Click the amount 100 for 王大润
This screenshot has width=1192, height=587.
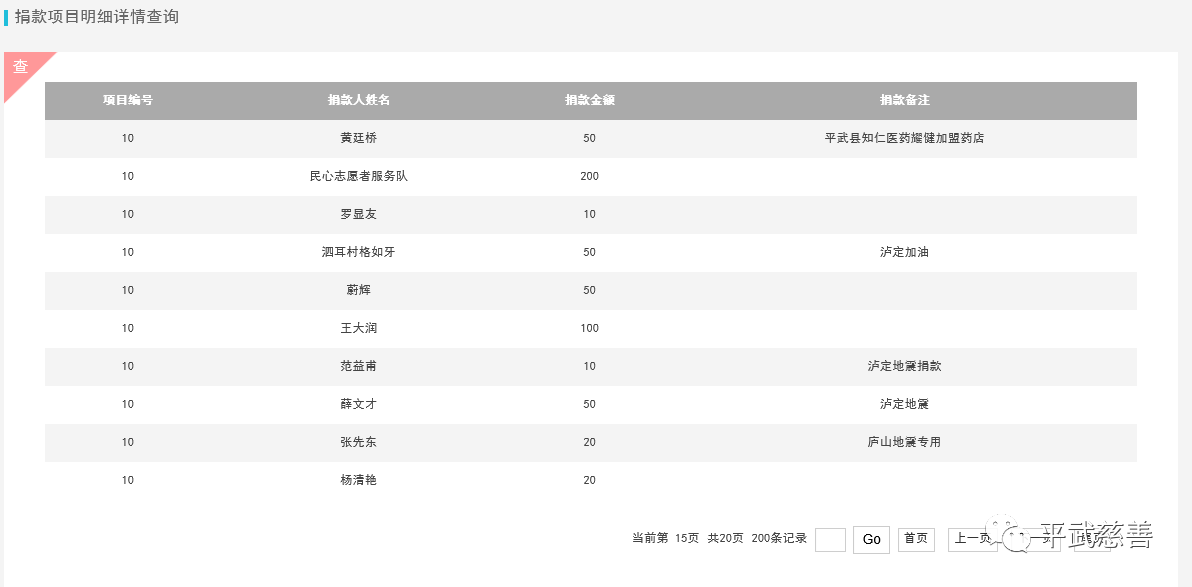click(589, 328)
